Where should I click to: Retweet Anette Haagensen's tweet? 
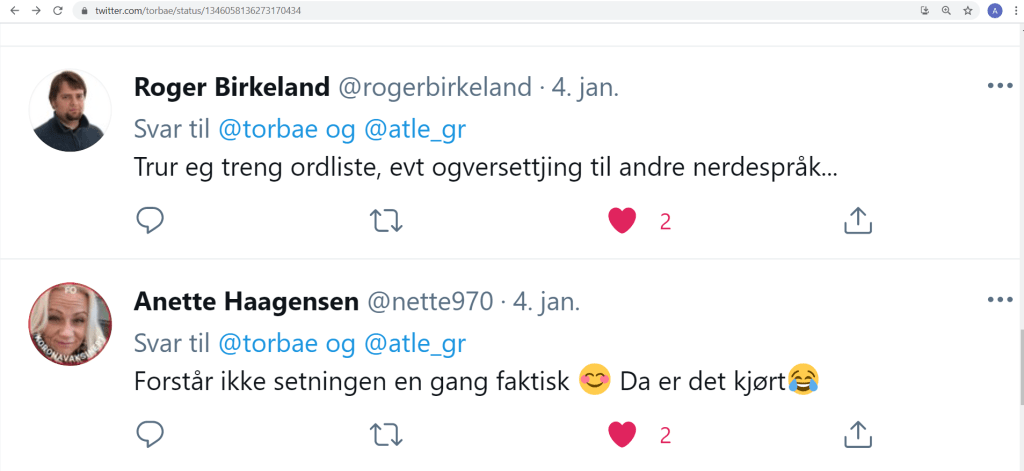[386, 433]
